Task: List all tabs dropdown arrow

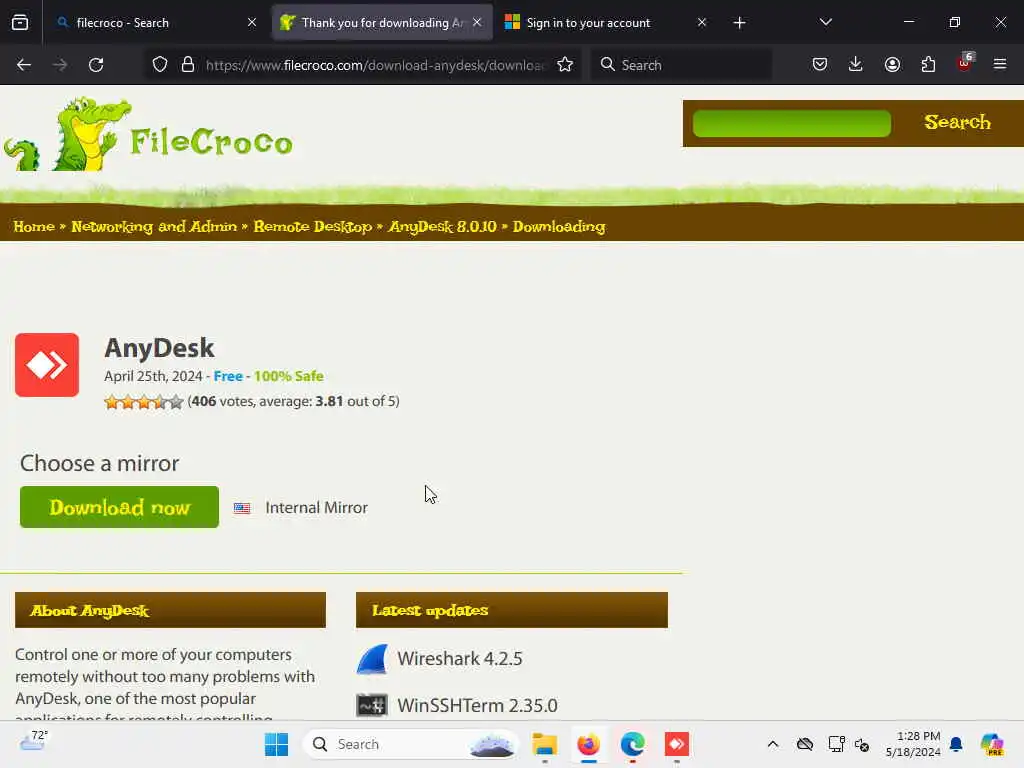Action: point(825,22)
